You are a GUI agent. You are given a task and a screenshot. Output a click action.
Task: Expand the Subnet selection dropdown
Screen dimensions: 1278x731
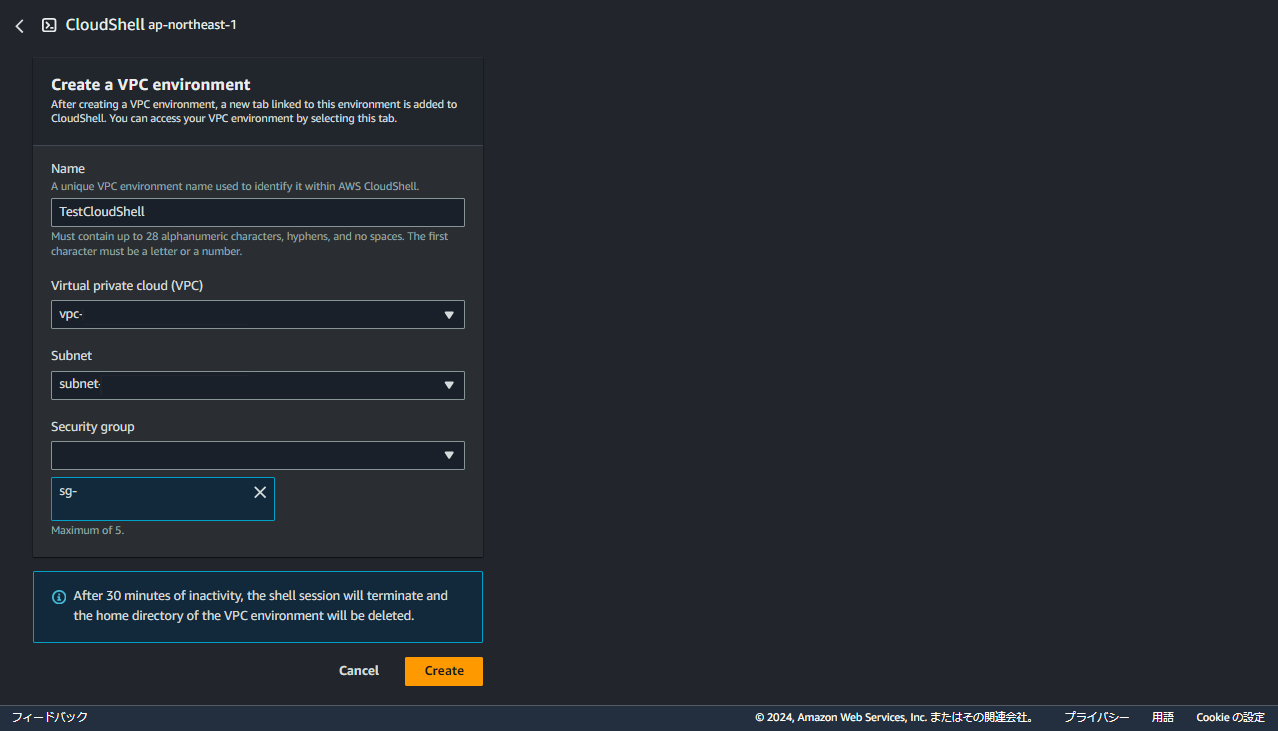click(x=257, y=385)
